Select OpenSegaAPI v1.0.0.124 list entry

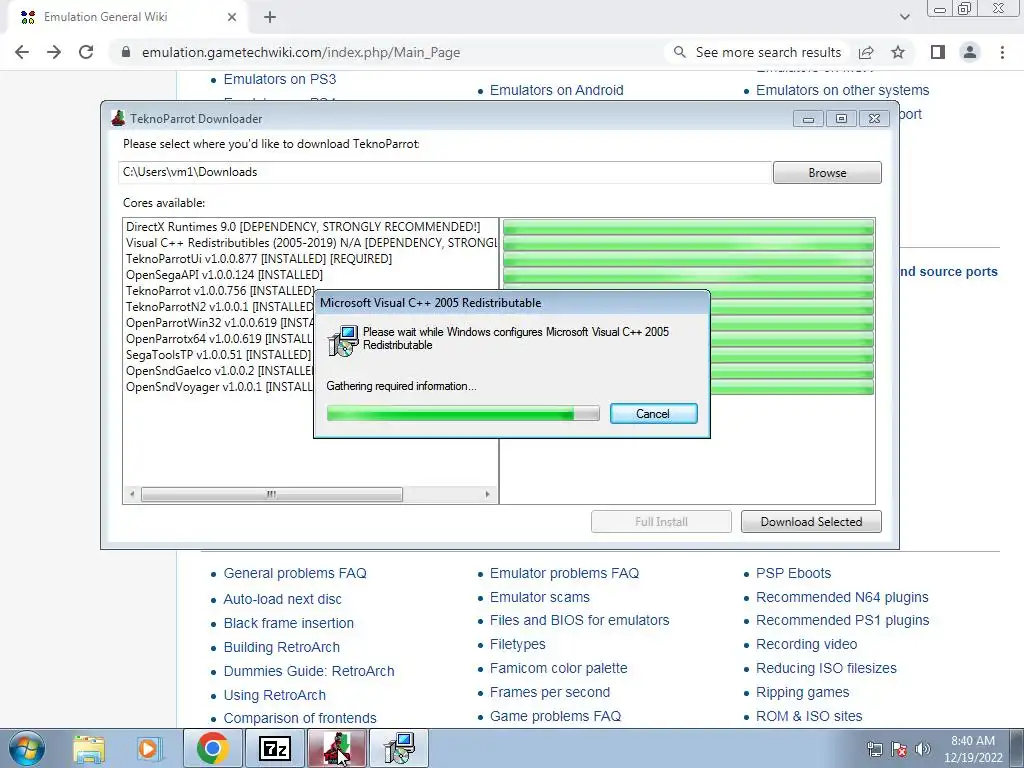tap(224, 274)
